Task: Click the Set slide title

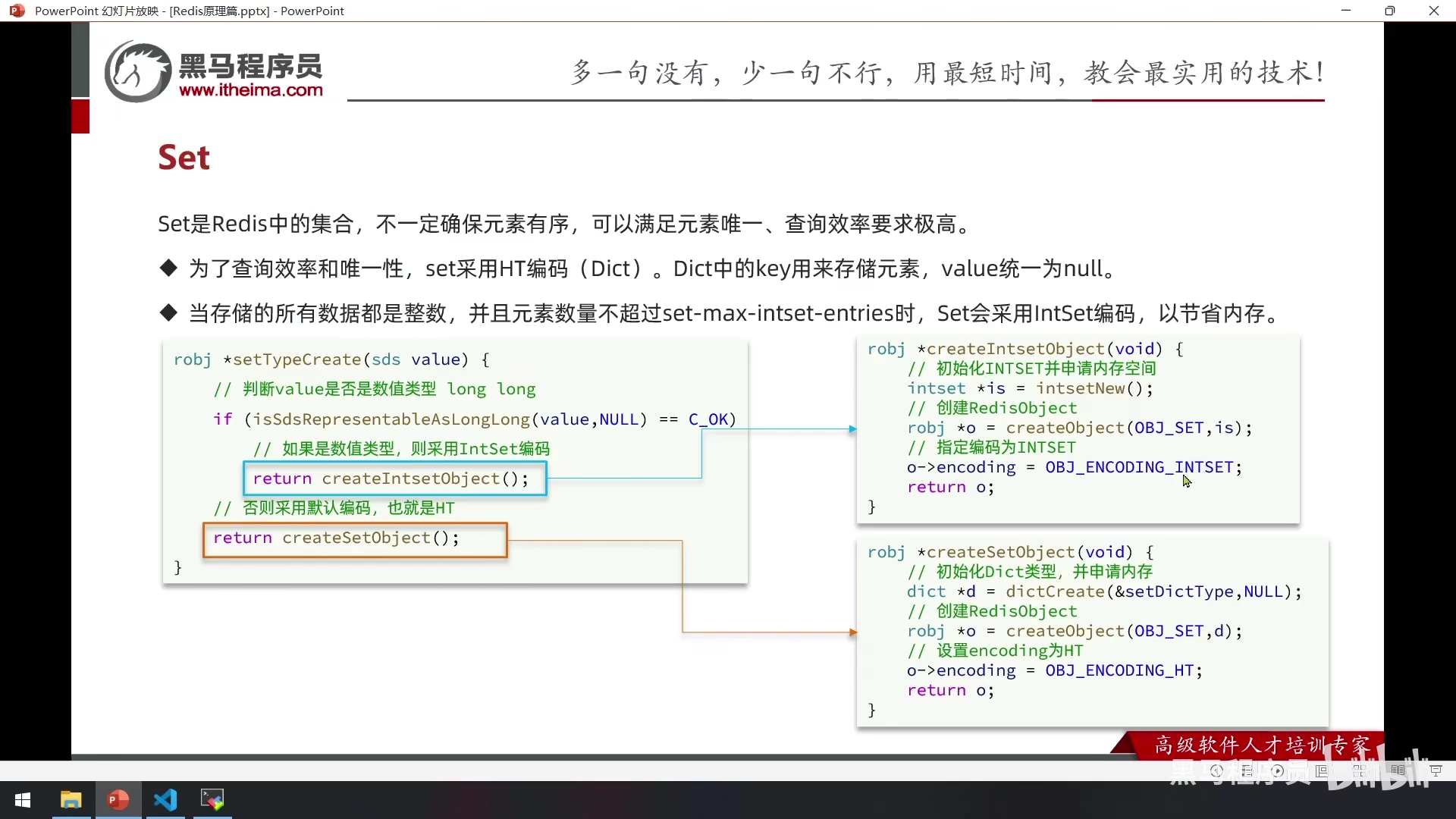Action: tap(184, 158)
